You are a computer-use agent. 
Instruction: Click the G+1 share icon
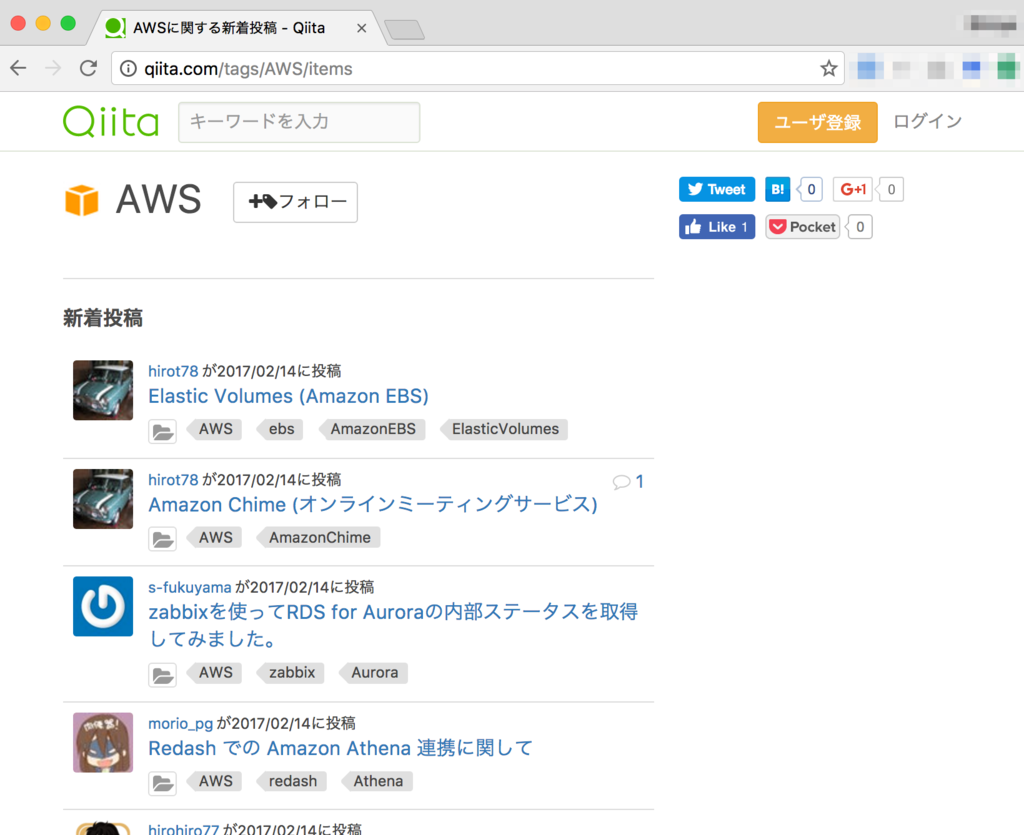coord(852,189)
